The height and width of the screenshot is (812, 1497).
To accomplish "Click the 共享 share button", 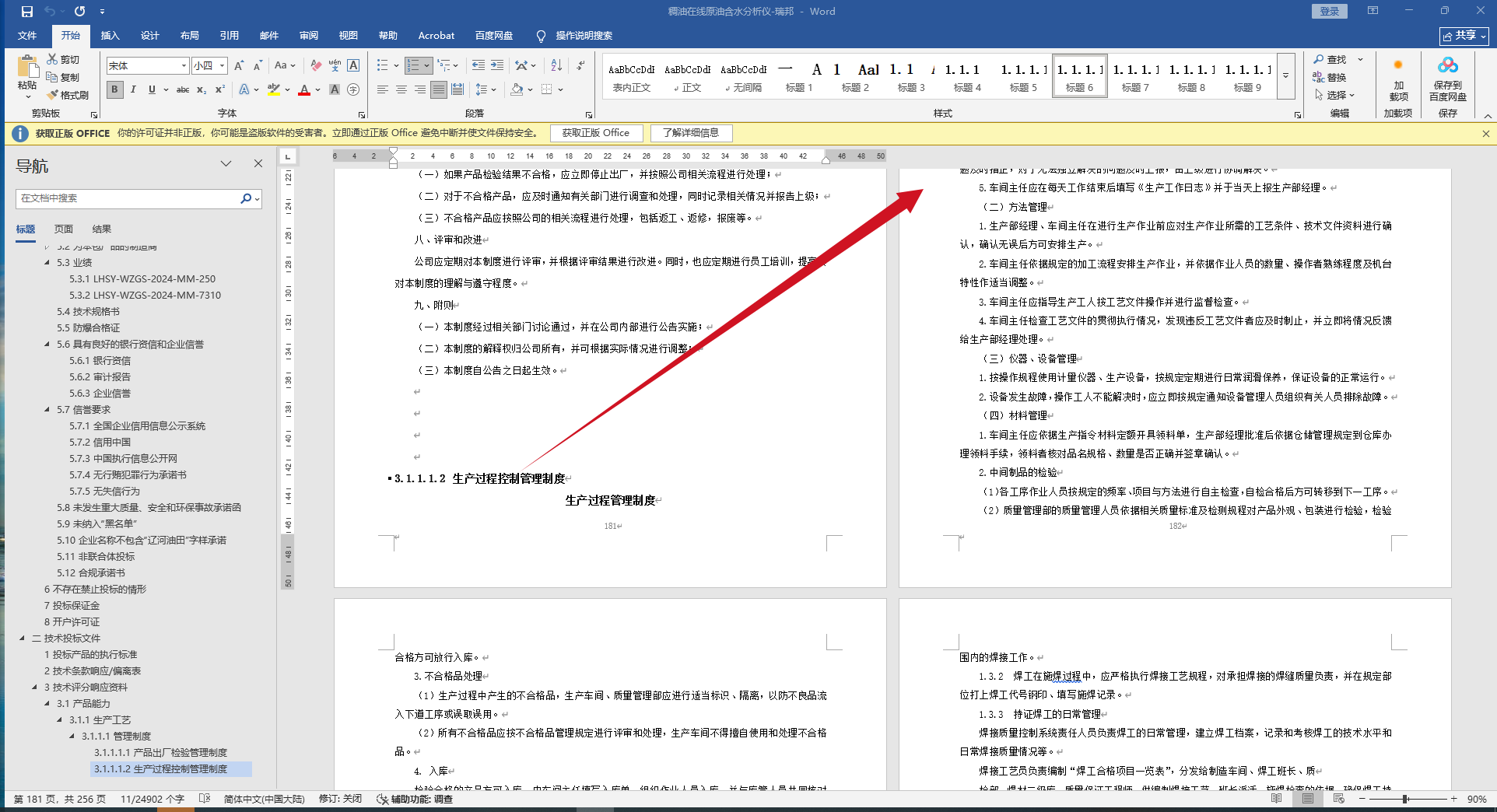I will point(1464,36).
